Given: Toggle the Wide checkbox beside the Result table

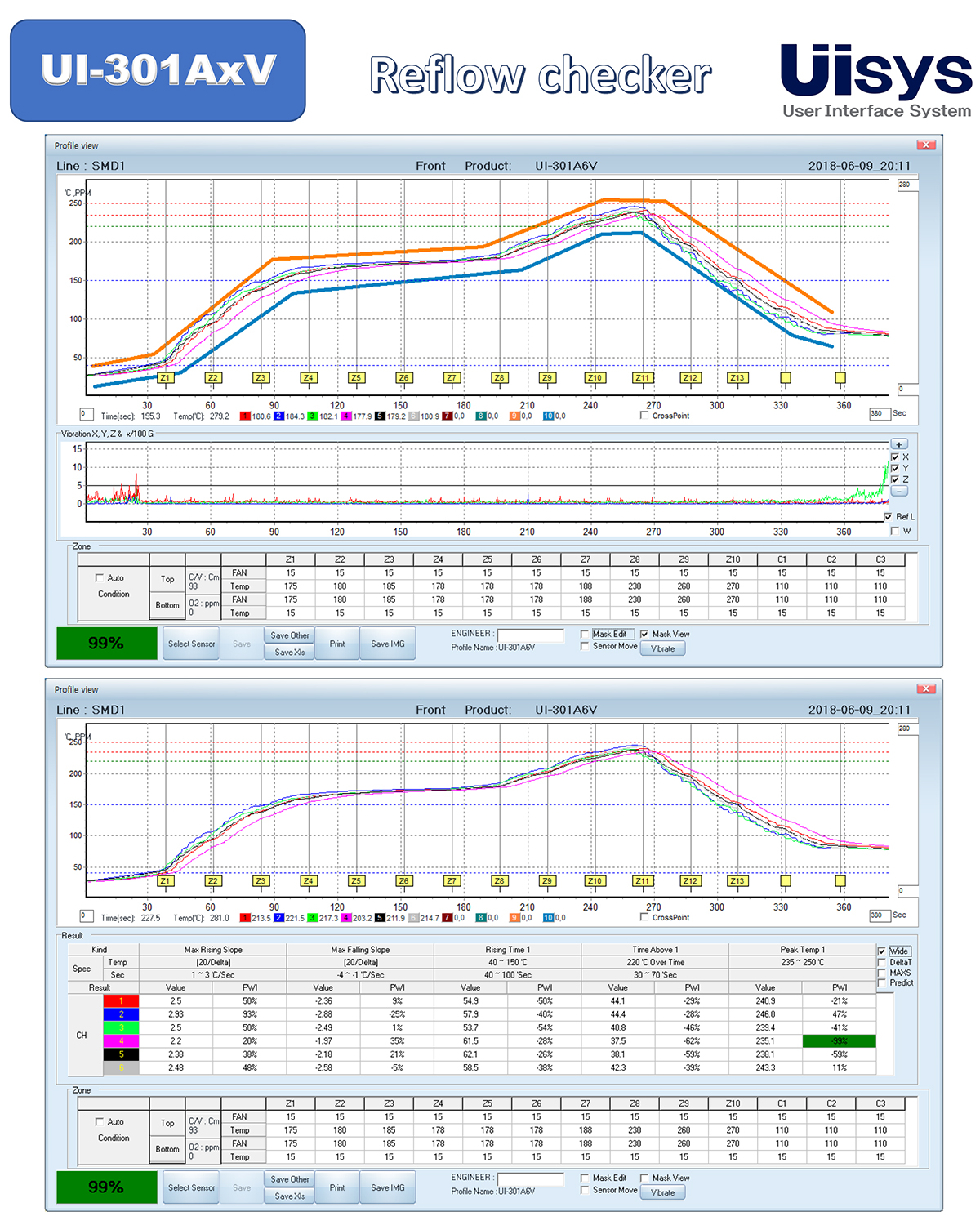Looking at the screenshot, I should [882, 951].
